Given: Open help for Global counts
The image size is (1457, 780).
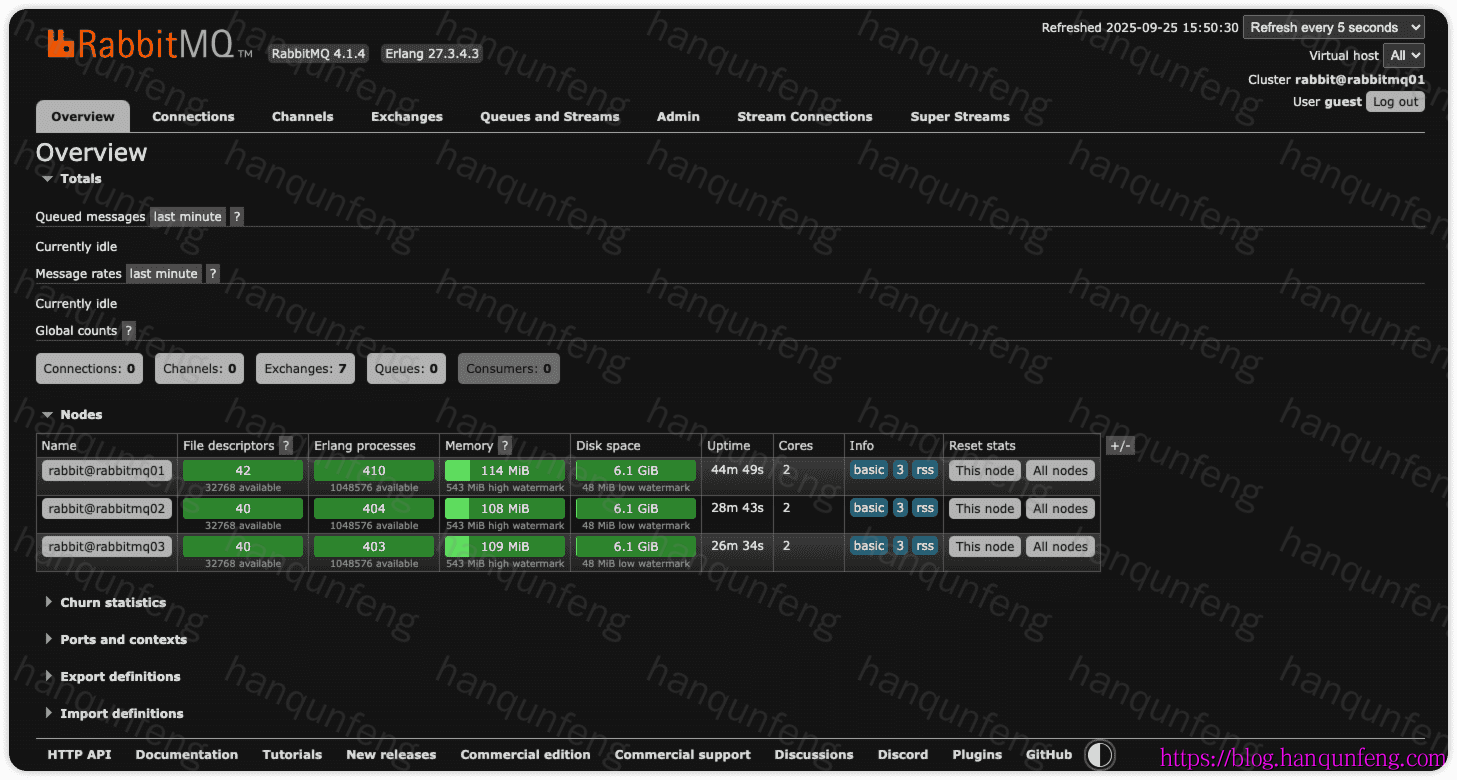Looking at the screenshot, I should point(128,331).
